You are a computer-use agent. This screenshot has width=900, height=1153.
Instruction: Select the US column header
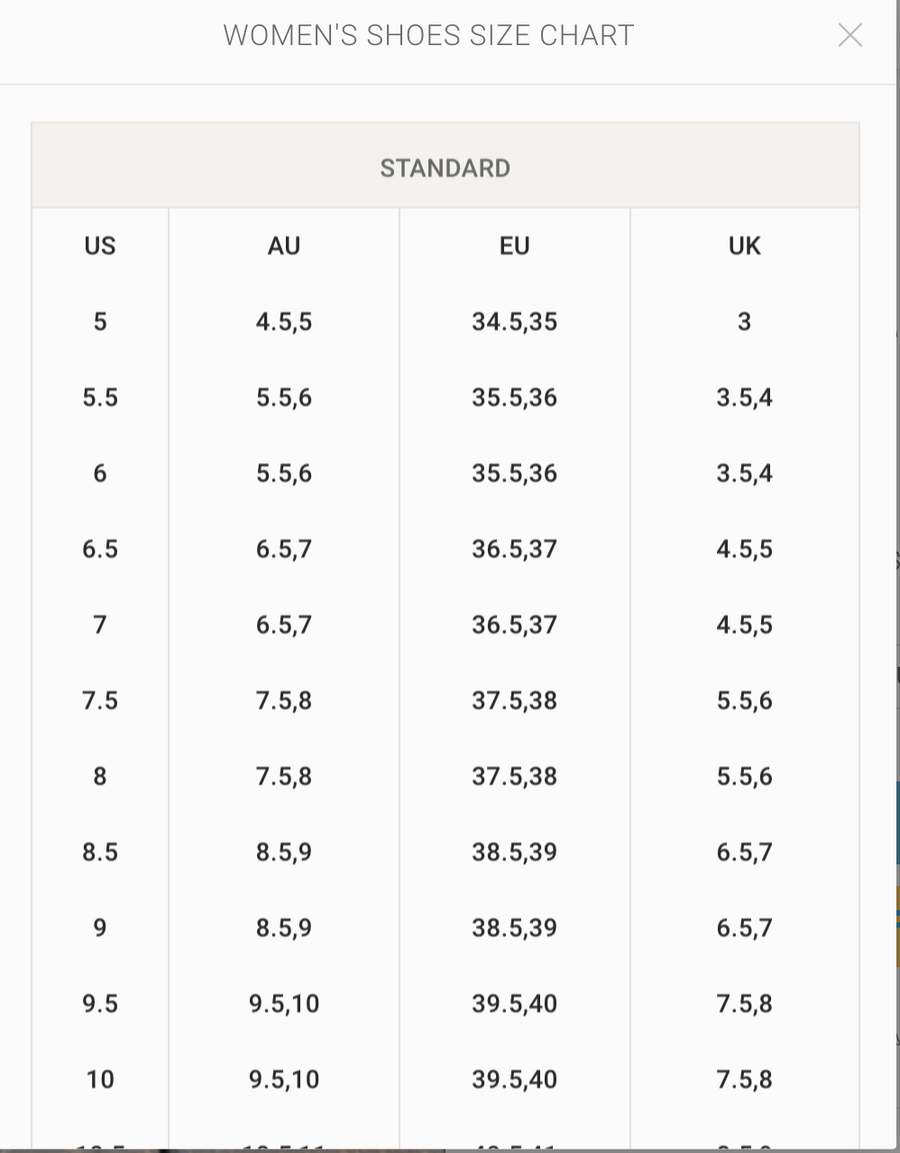[100, 246]
